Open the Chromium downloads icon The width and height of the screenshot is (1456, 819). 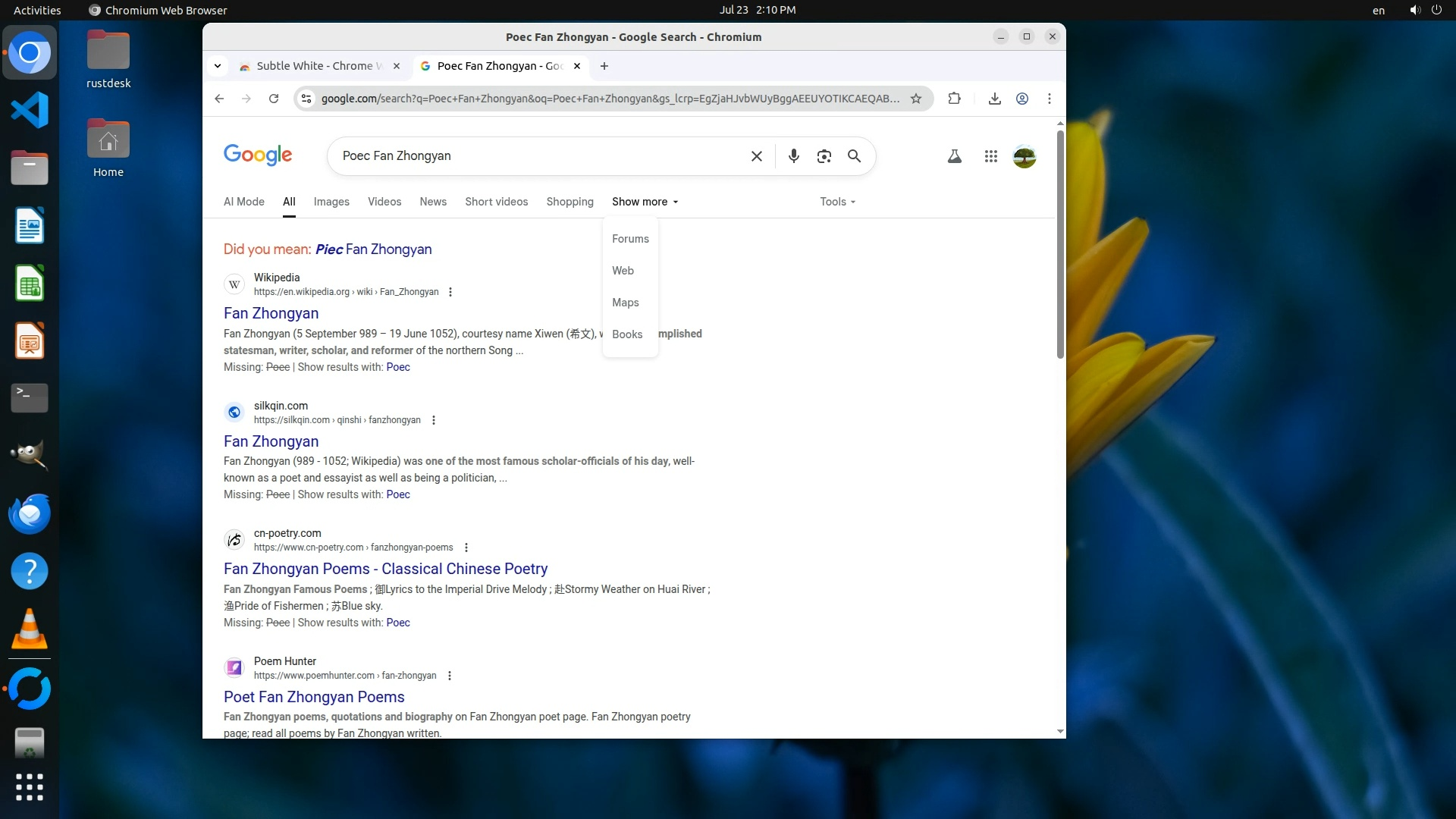pos(995,99)
